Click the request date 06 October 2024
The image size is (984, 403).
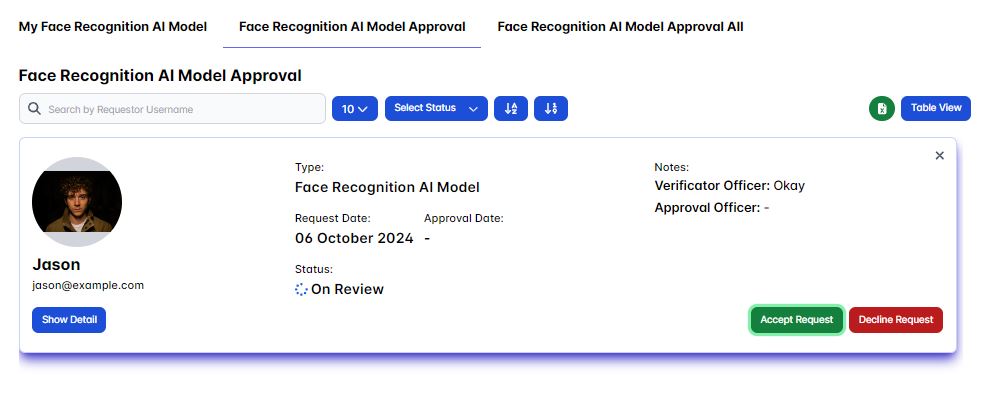tap(354, 238)
